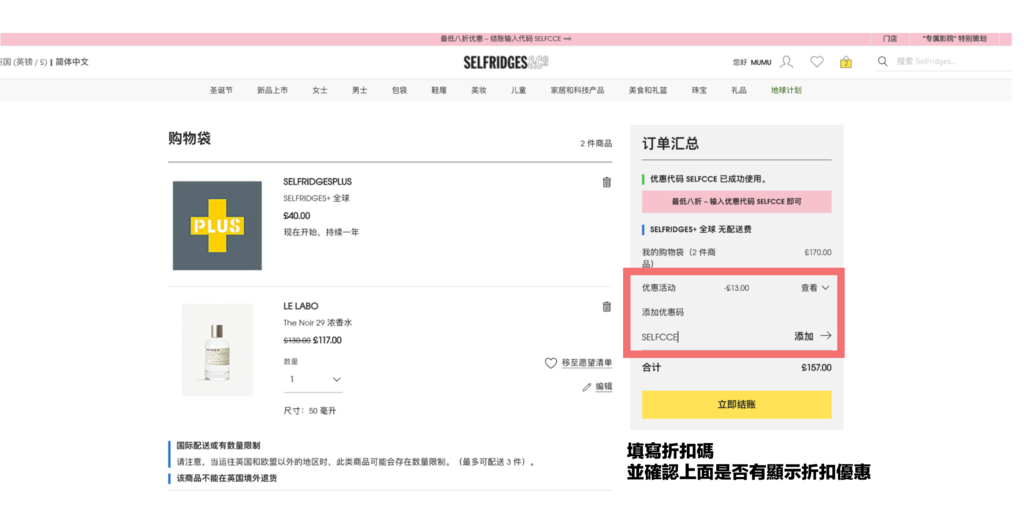This screenshot has width=1024, height=510.
Task: Click the 您好 MUMU greeting
Action: tap(752, 63)
